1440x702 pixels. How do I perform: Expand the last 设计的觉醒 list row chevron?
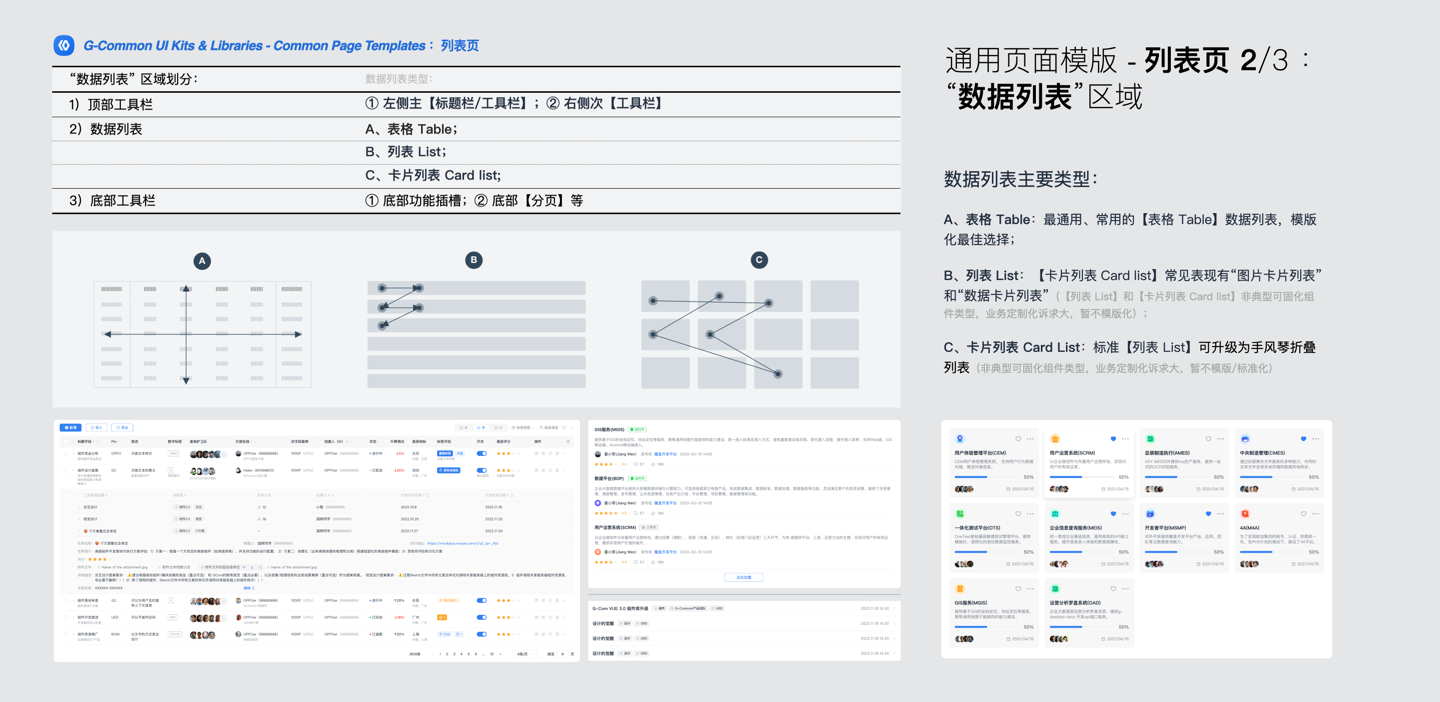click(x=894, y=653)
